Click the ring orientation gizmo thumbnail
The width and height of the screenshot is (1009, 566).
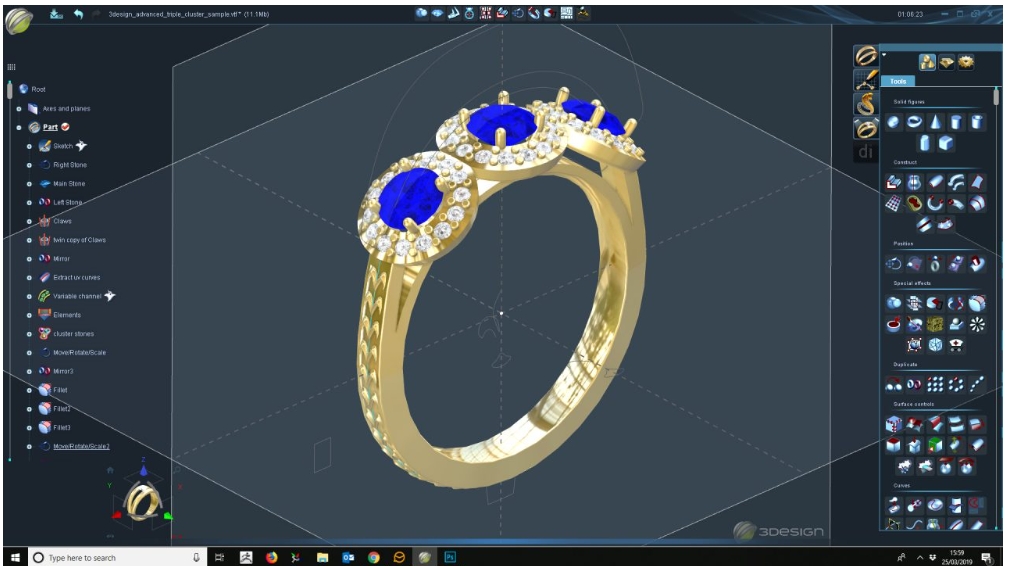click(143, 500)
